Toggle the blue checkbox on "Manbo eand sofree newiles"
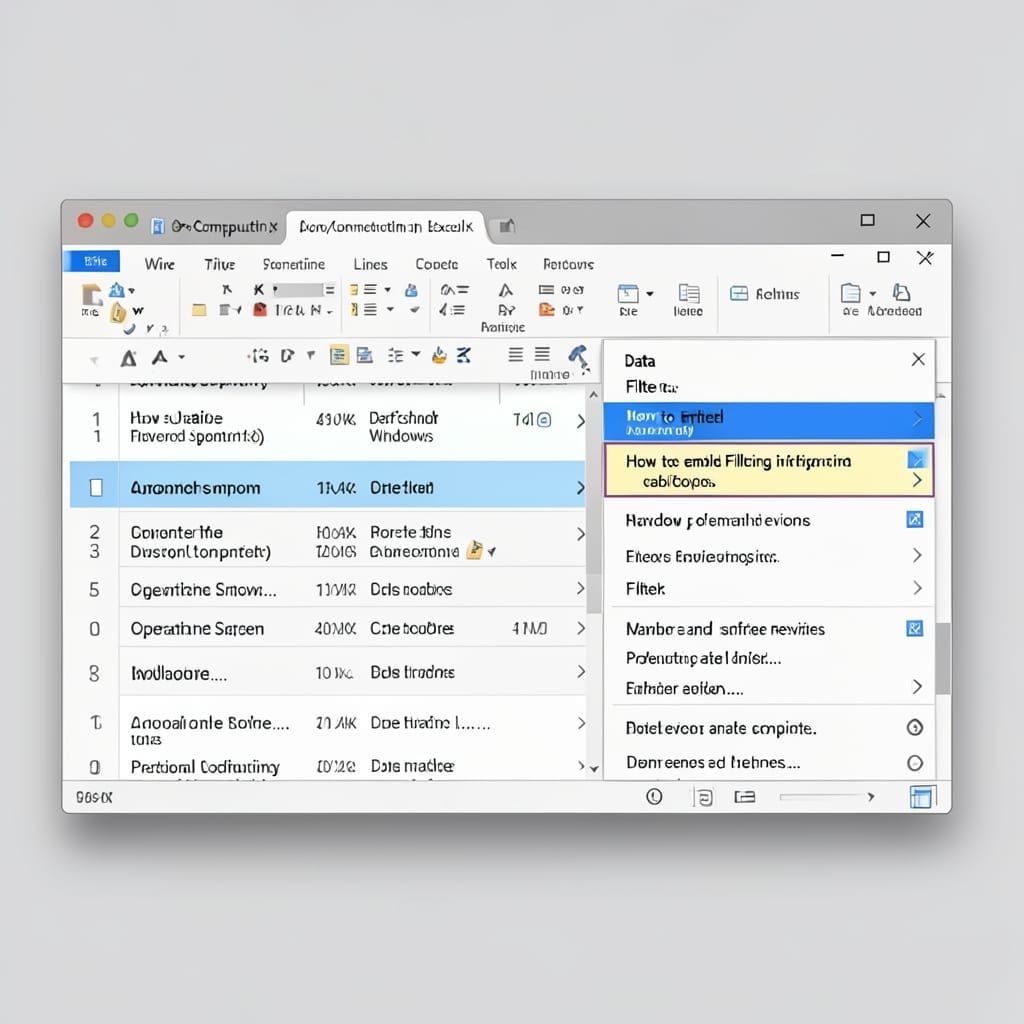Screen dimensions: 1024x1024 tap(915, 628)
